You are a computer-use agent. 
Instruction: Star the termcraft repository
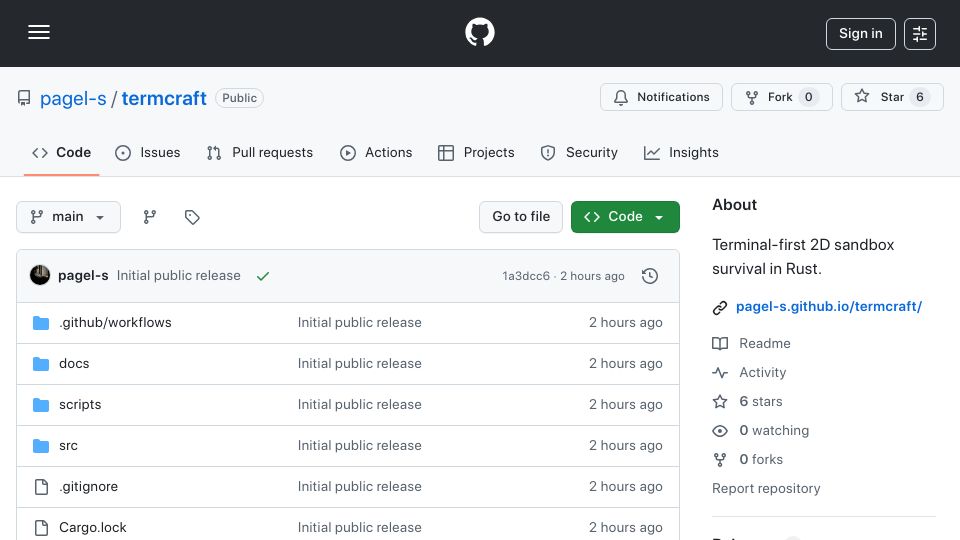point(892,97)
